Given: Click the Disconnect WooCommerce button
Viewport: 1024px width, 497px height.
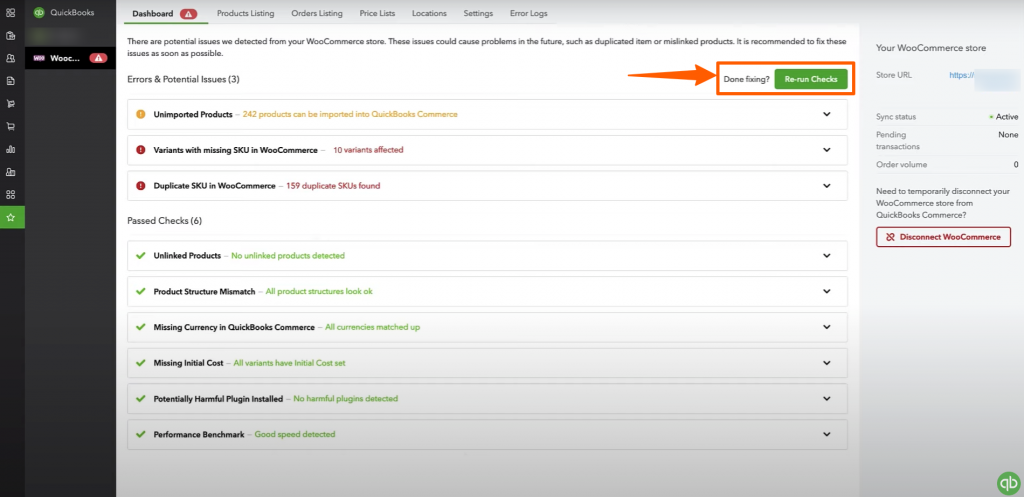Looking at the screenshot, I should (x=943, y=237).
